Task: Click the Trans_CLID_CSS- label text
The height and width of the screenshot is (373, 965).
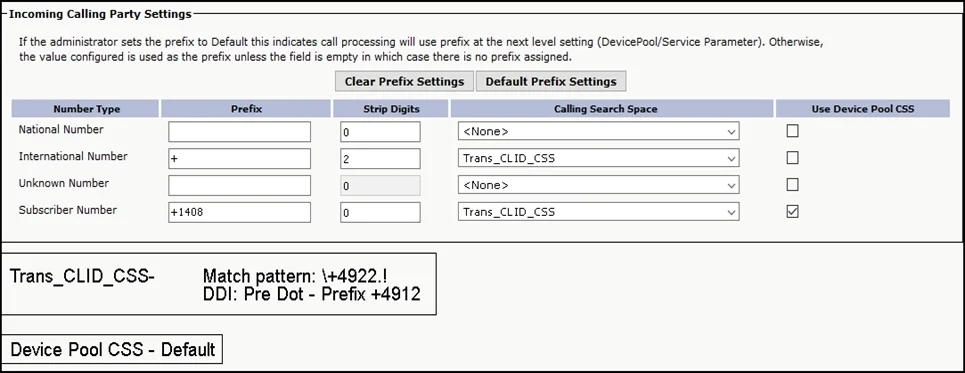Action: point(82,276)
